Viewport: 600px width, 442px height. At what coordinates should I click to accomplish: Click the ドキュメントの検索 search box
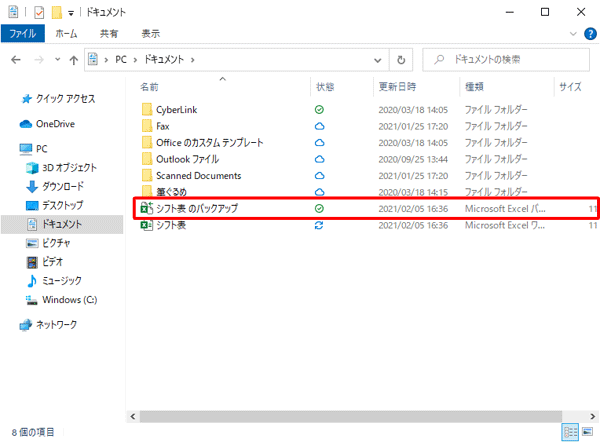[506, 60]
